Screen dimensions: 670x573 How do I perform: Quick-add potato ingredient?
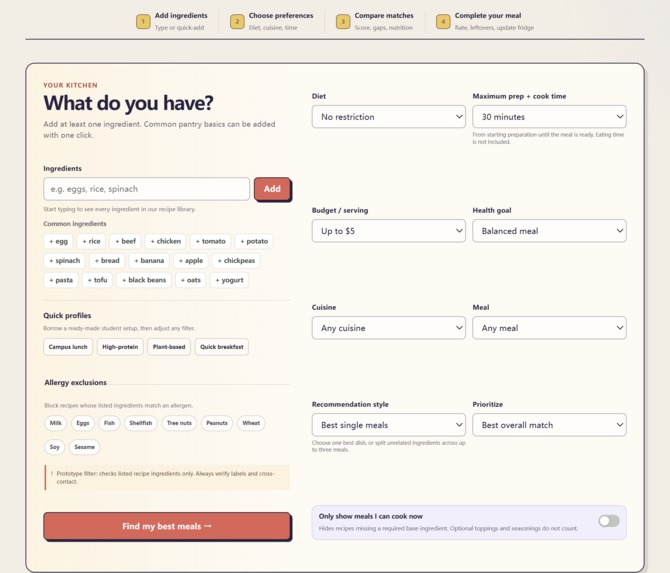pos(254,241)
